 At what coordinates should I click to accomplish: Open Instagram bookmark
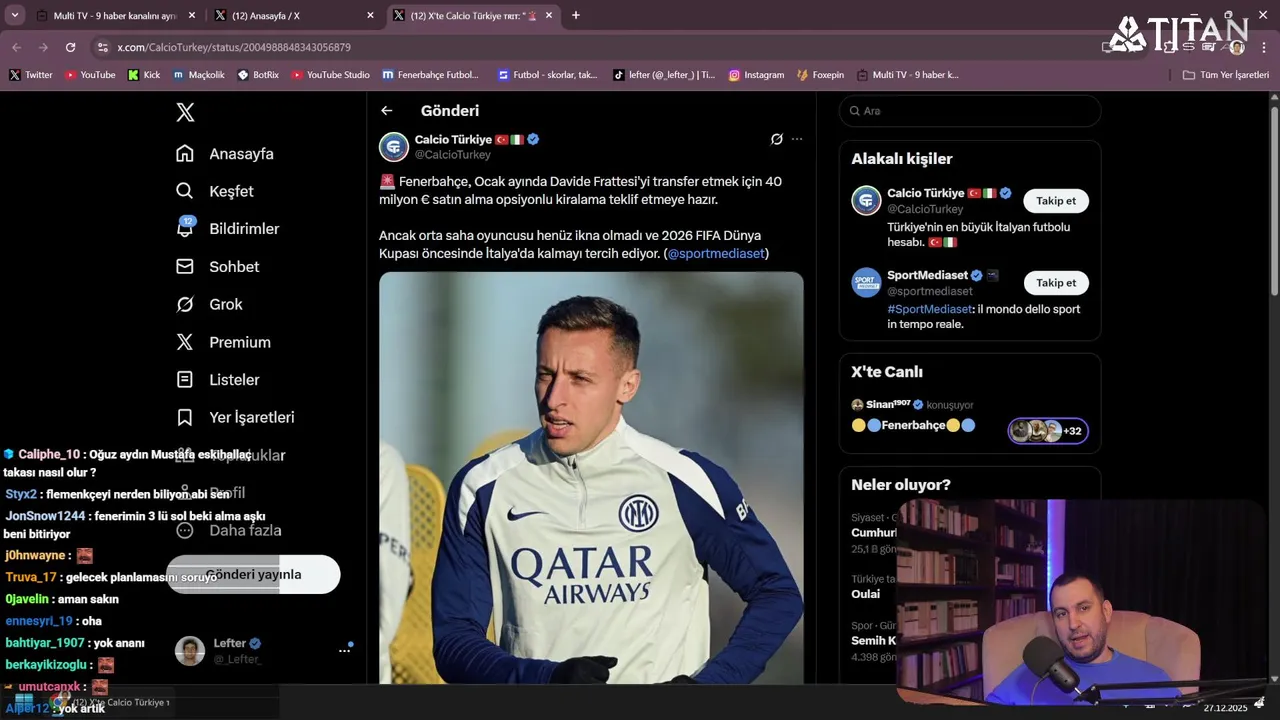(756, 75)
